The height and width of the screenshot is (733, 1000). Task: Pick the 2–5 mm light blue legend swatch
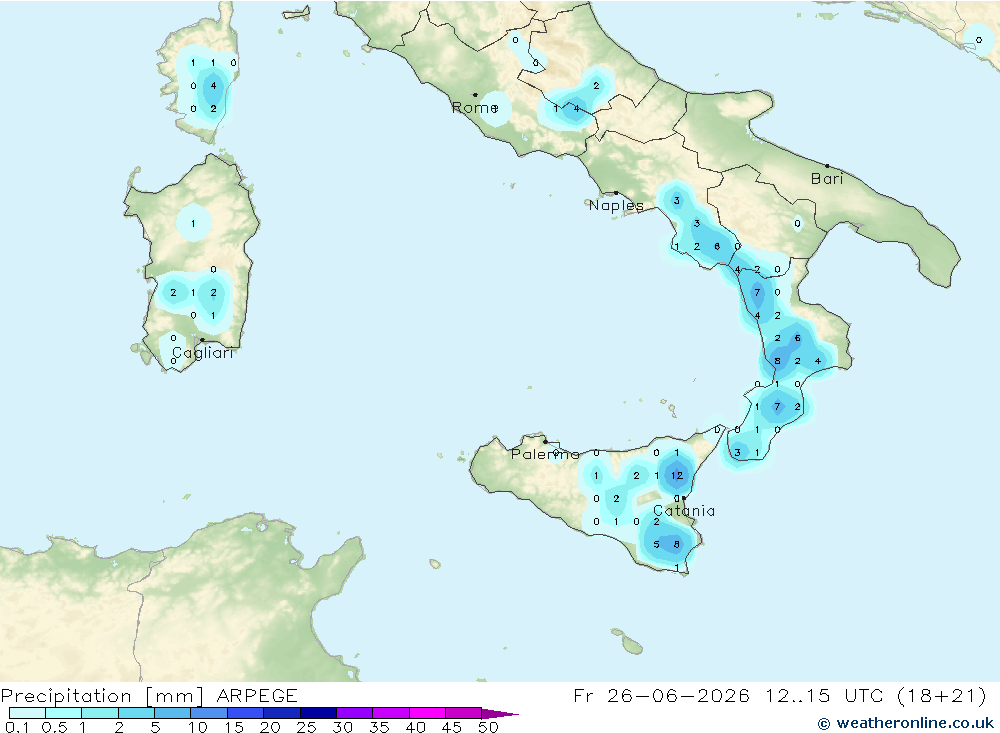point(136,713)
